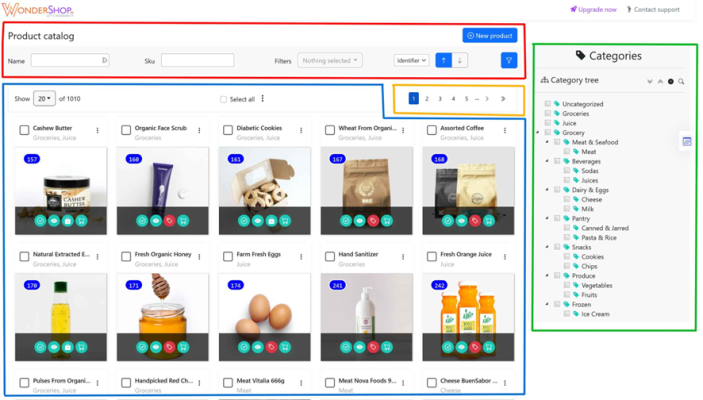Check the Uncategorized category checkbox

coord(547,104)
